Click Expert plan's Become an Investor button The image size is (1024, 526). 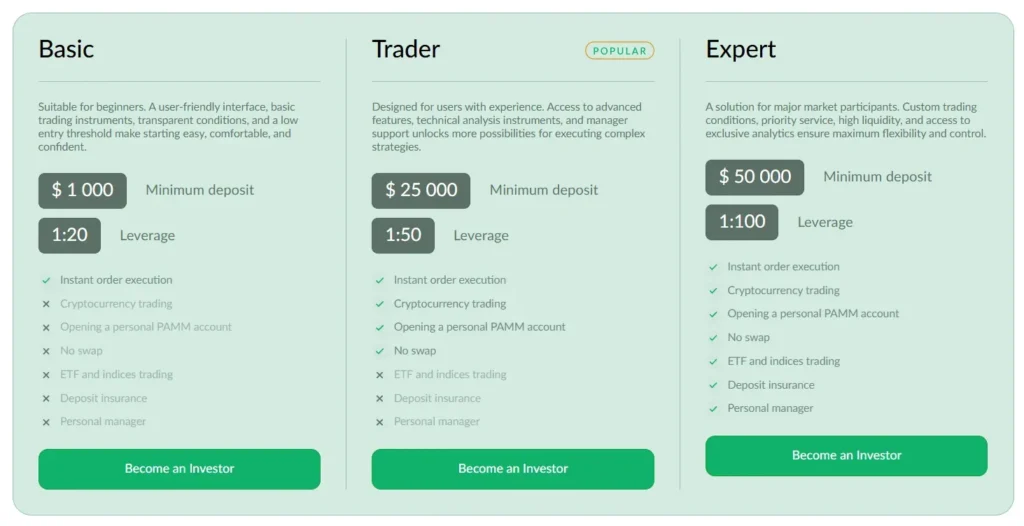pos(846,456)
